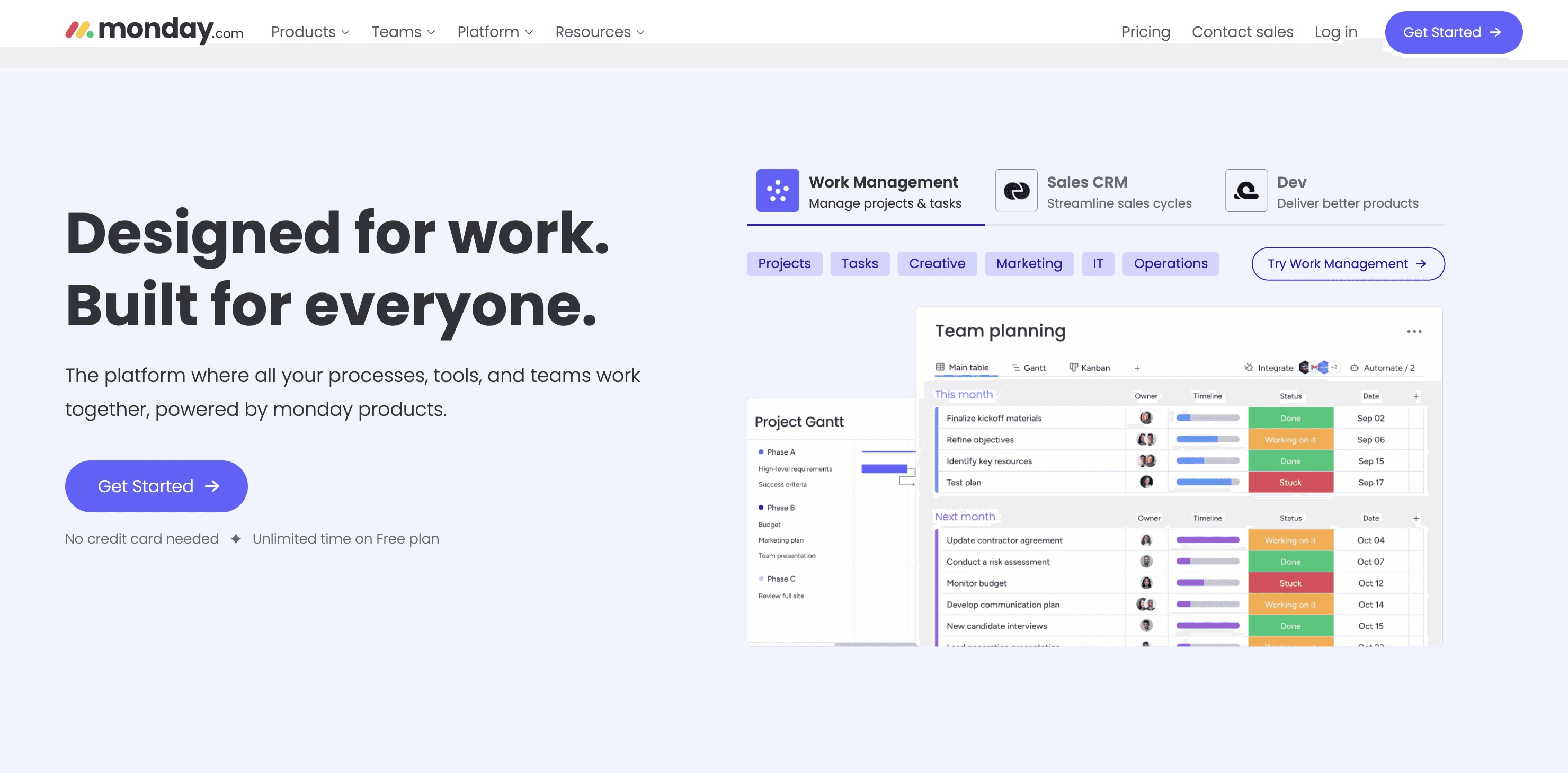Open the Teams dropdown
1568x773 pixels.
tap(403, 32)
